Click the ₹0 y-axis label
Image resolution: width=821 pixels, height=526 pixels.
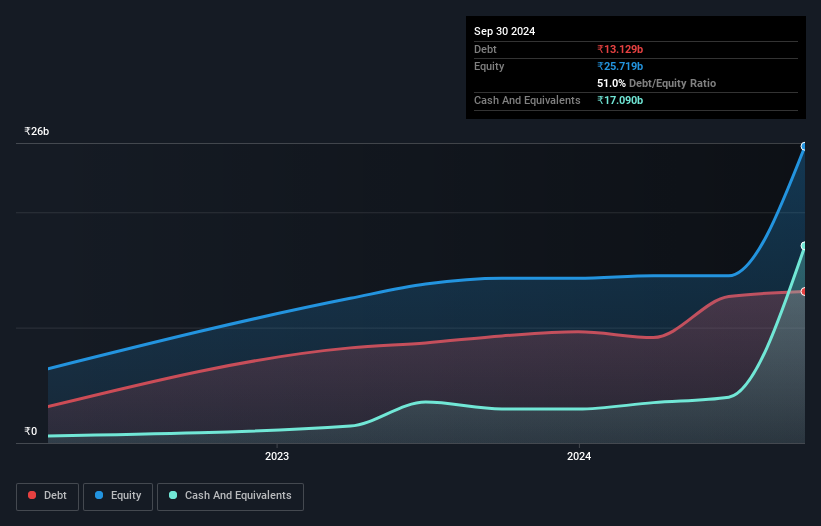(31, 431)
